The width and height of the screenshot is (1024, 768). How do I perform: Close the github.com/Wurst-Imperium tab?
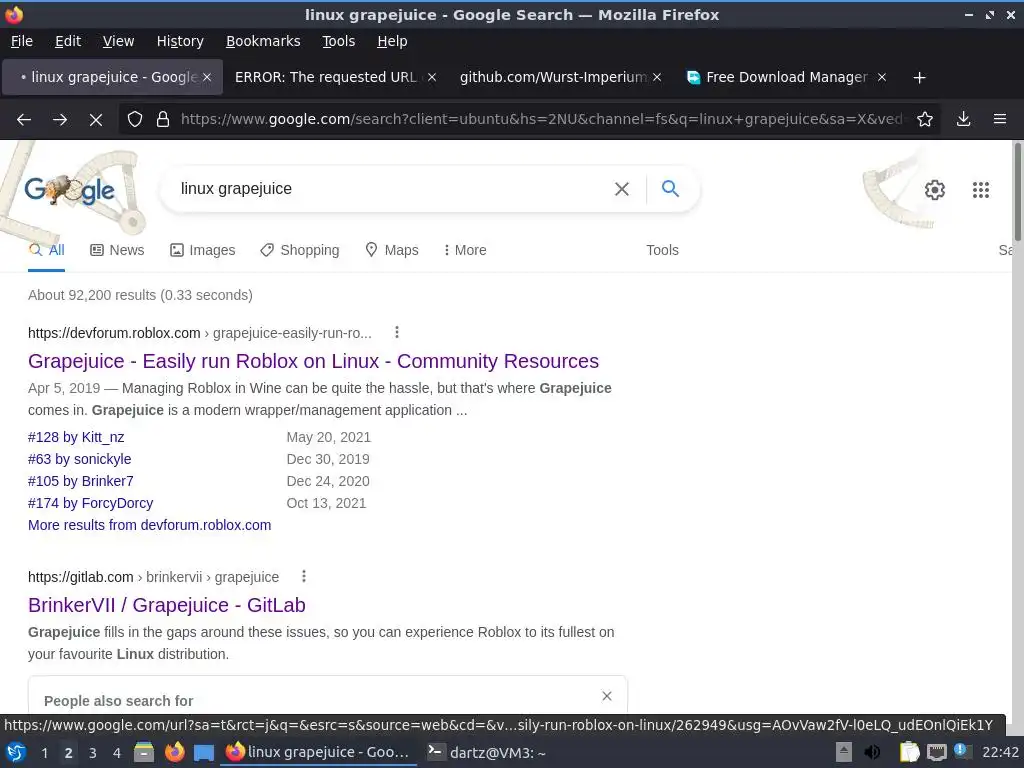click(x=657, y=77)
